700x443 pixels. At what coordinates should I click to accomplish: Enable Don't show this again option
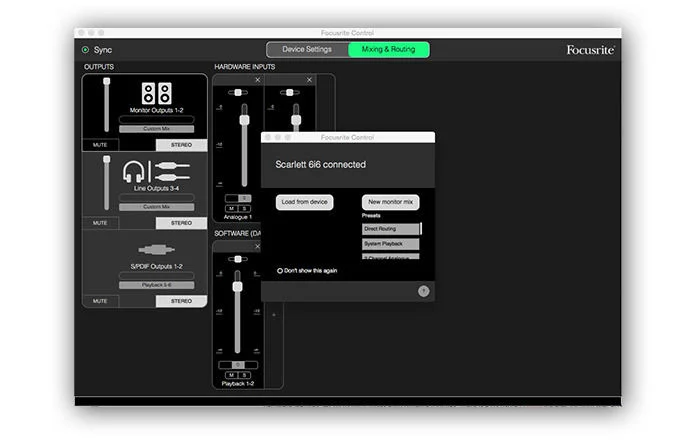point(280,270)
